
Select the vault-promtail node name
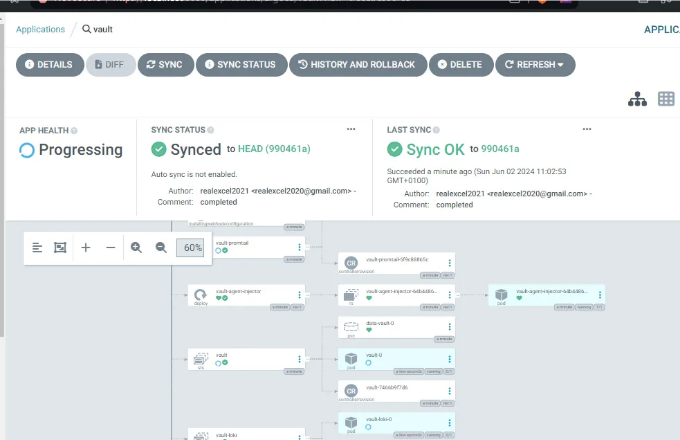click(232, 243)
